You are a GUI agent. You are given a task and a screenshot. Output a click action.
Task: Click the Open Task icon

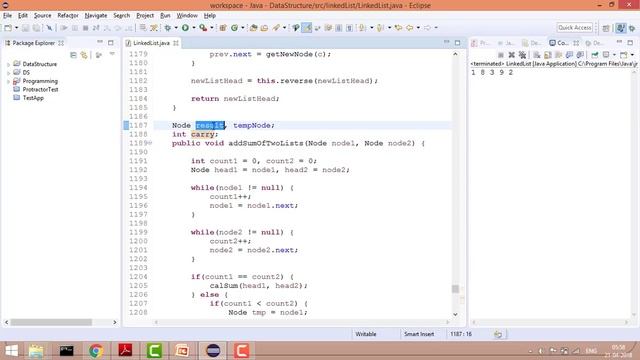pyautogui.click(x=264, y=28)
